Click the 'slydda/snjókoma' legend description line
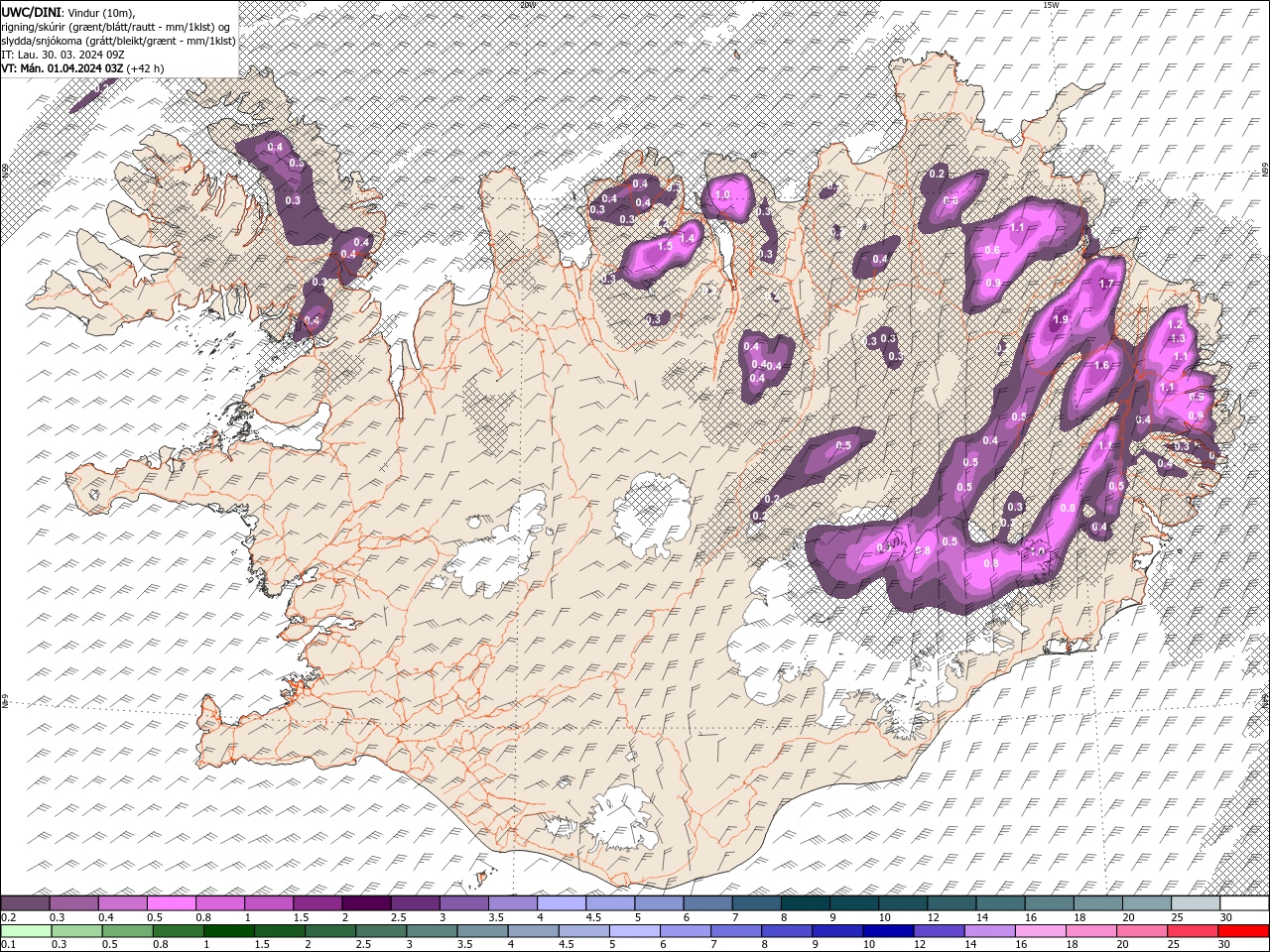 pyautogui.click(x=118, y=41)
